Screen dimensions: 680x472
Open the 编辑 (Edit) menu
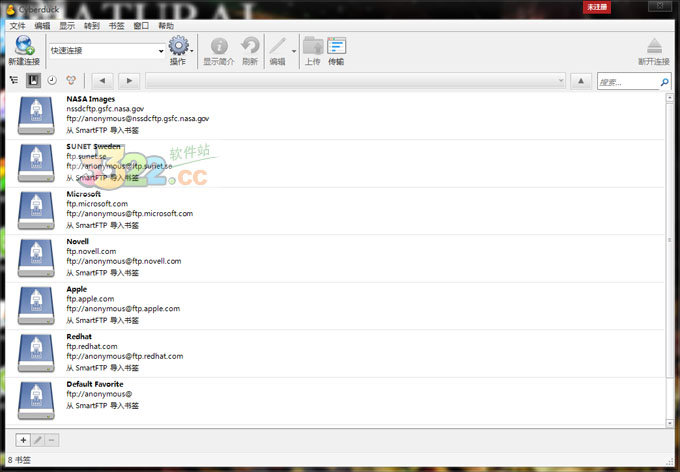42,26
